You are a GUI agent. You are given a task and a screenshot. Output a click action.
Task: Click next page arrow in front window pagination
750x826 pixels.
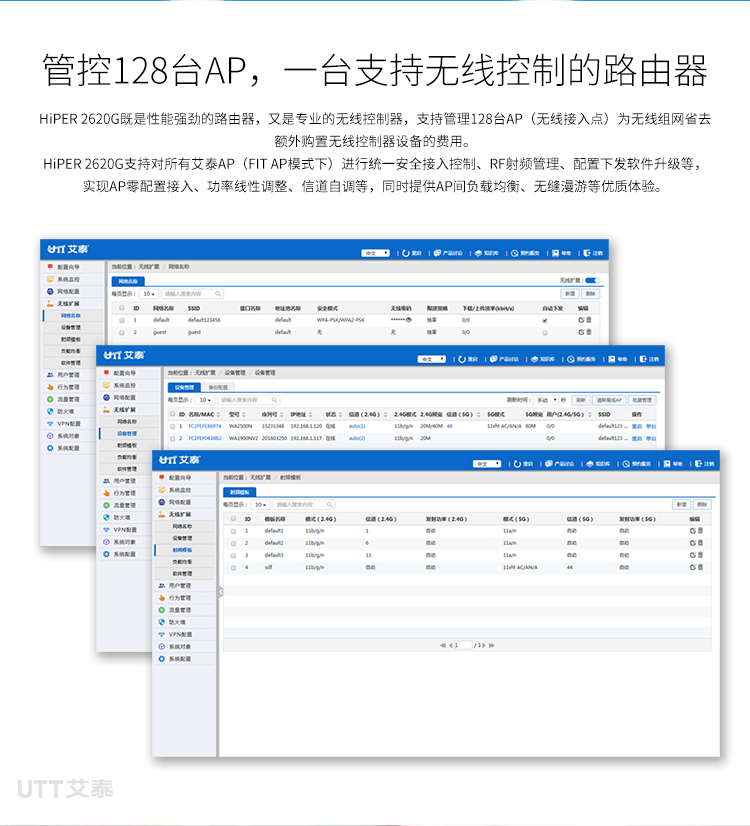[x=484, y=645]
